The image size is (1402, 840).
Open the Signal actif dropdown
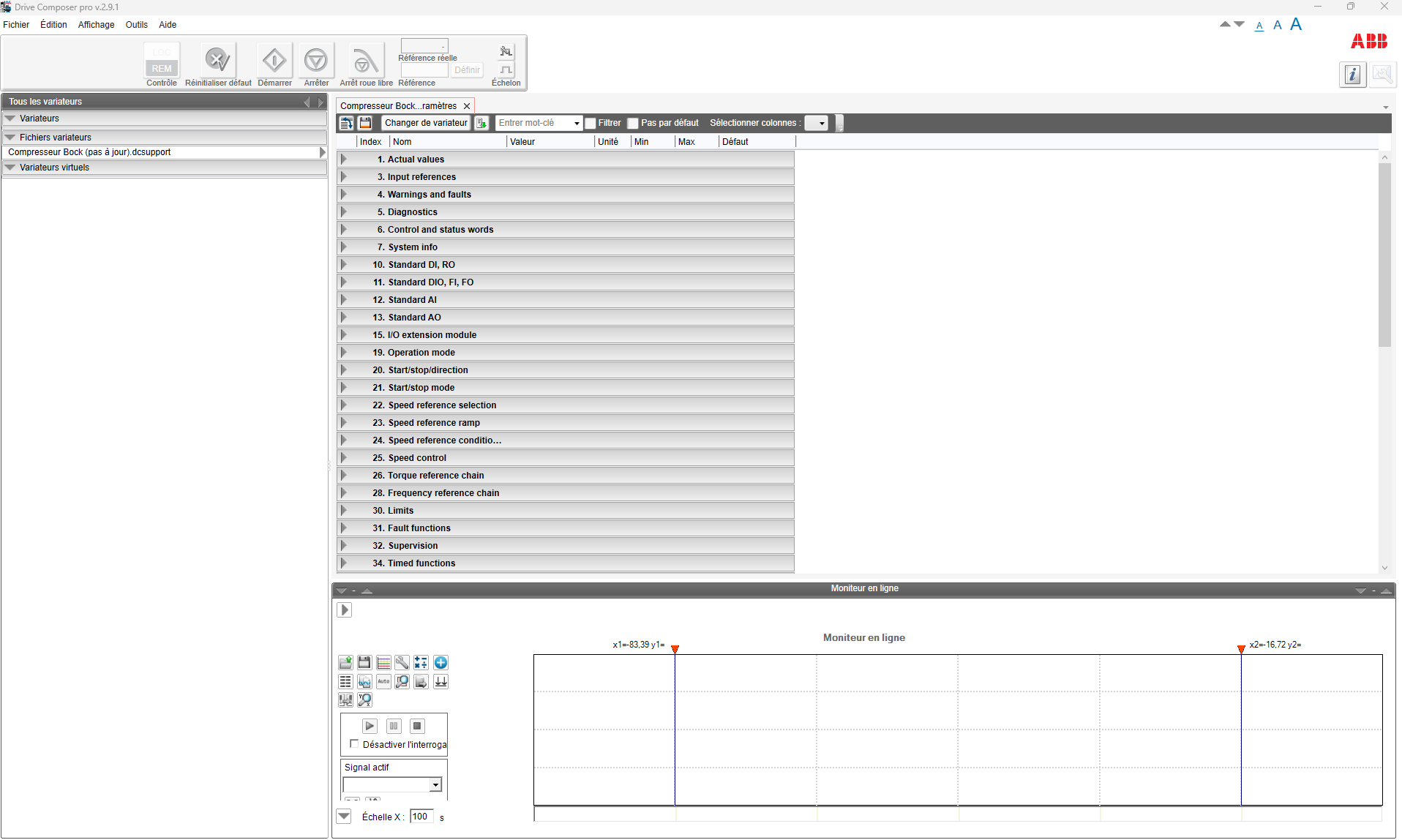pos(435,785)
